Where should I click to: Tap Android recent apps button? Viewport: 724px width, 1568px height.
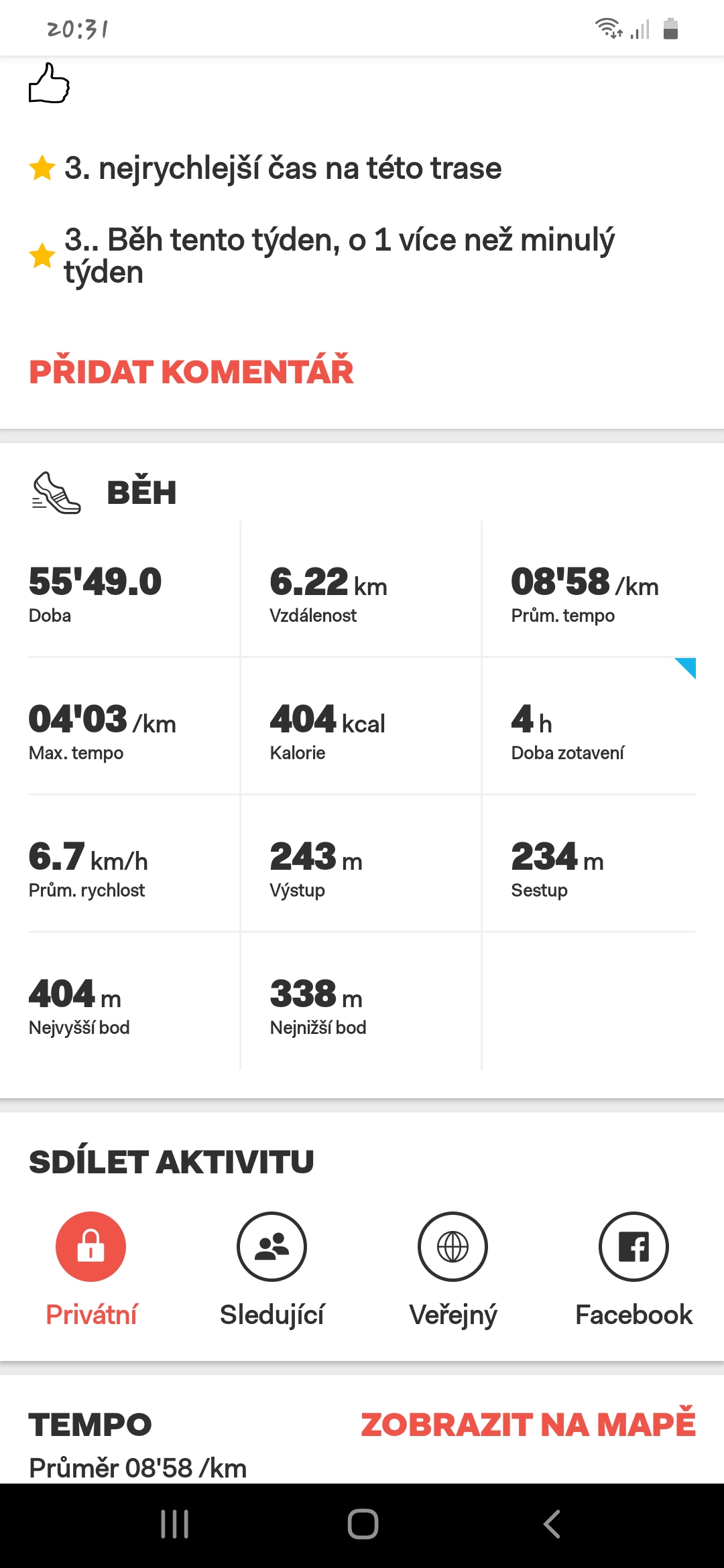174,1524
